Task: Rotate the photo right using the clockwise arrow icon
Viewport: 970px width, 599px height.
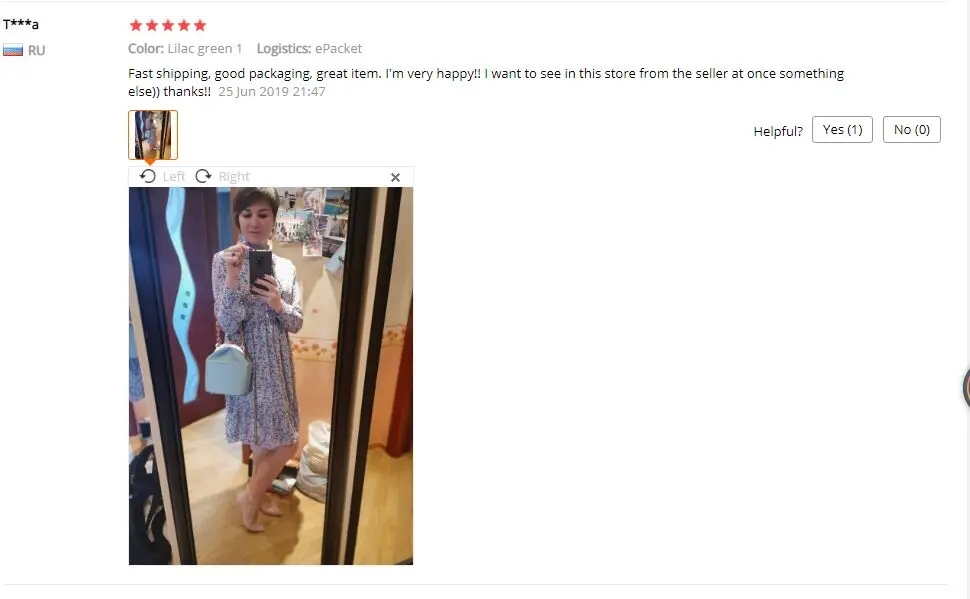Action: click(203, 176)
